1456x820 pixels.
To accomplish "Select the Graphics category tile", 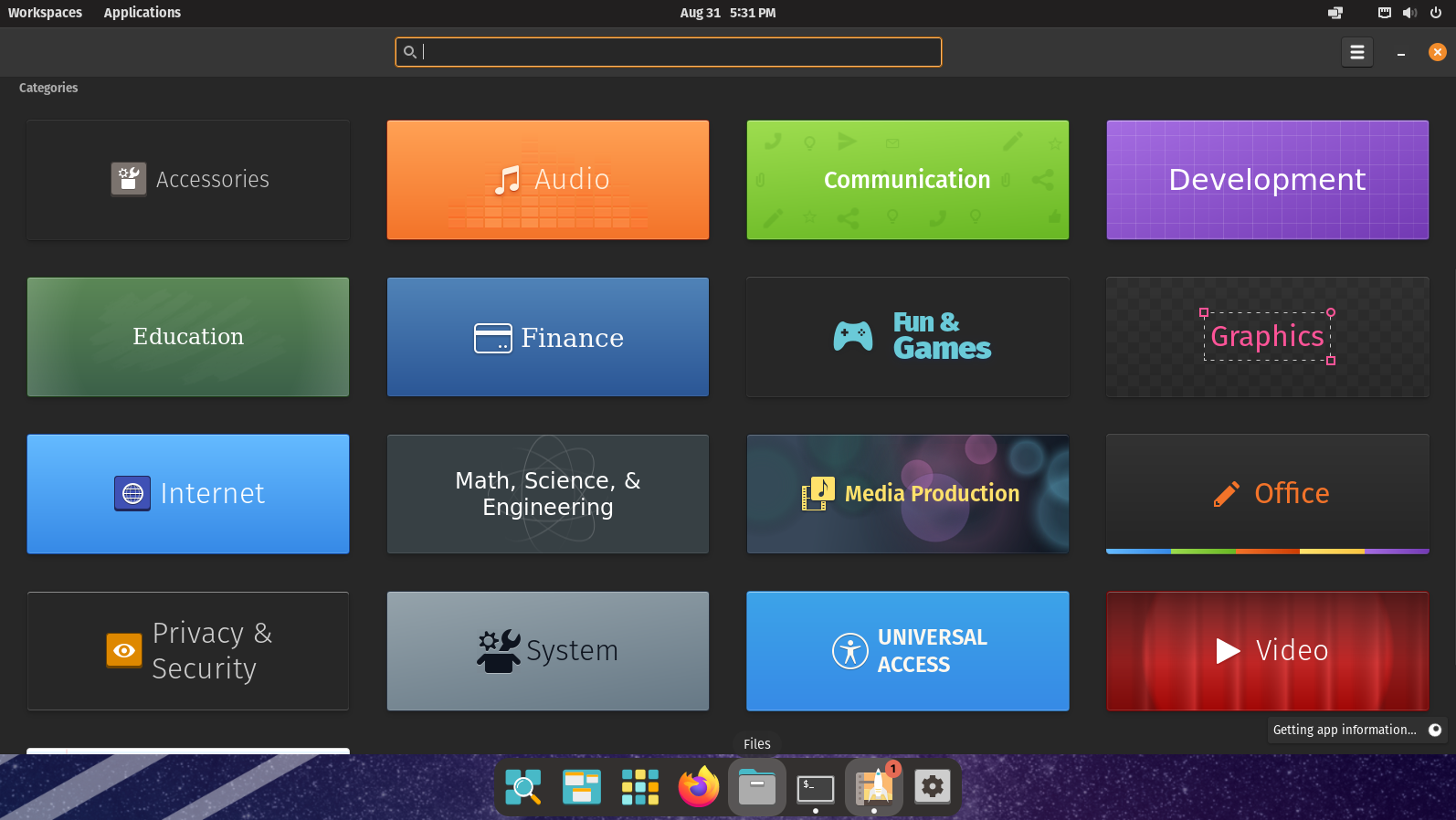I will point(1268,337).
